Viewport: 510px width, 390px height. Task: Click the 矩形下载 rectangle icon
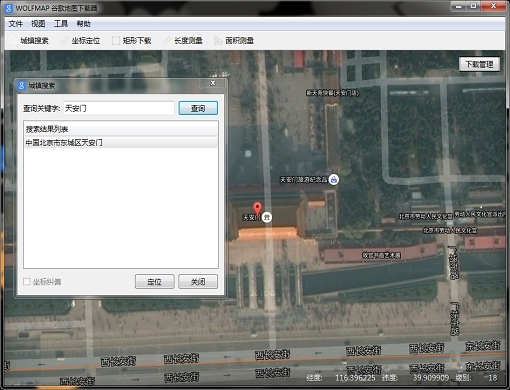pyautogui.click(x=116, y=41)
